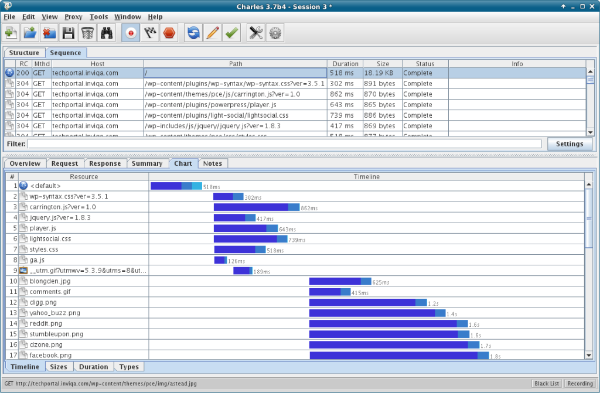Toggle breakpoints with red hexagon icon
The height and width of the screenshot is (393, 600).
(x=169, y=33)
